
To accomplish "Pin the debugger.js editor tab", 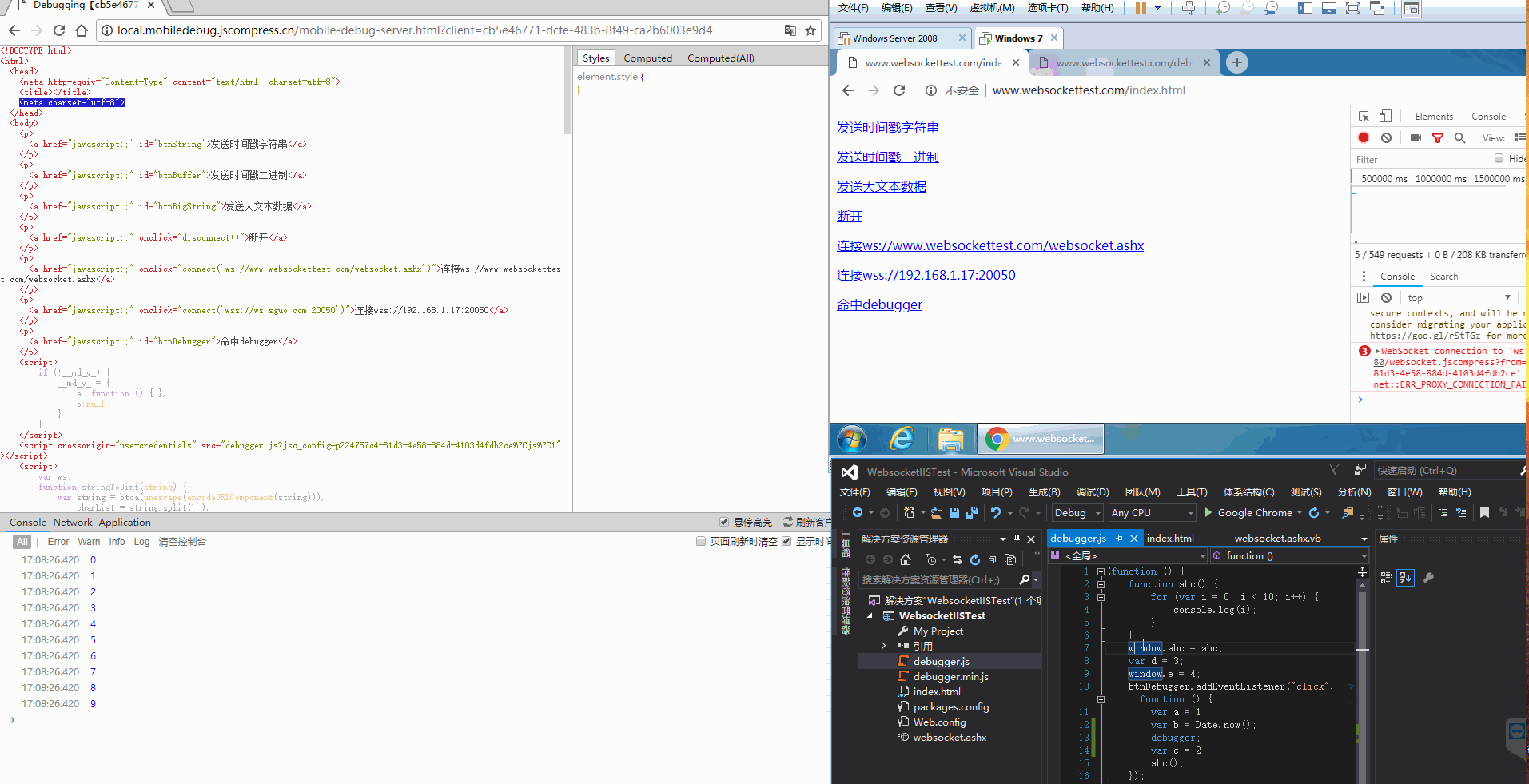I will (1119, 539).
